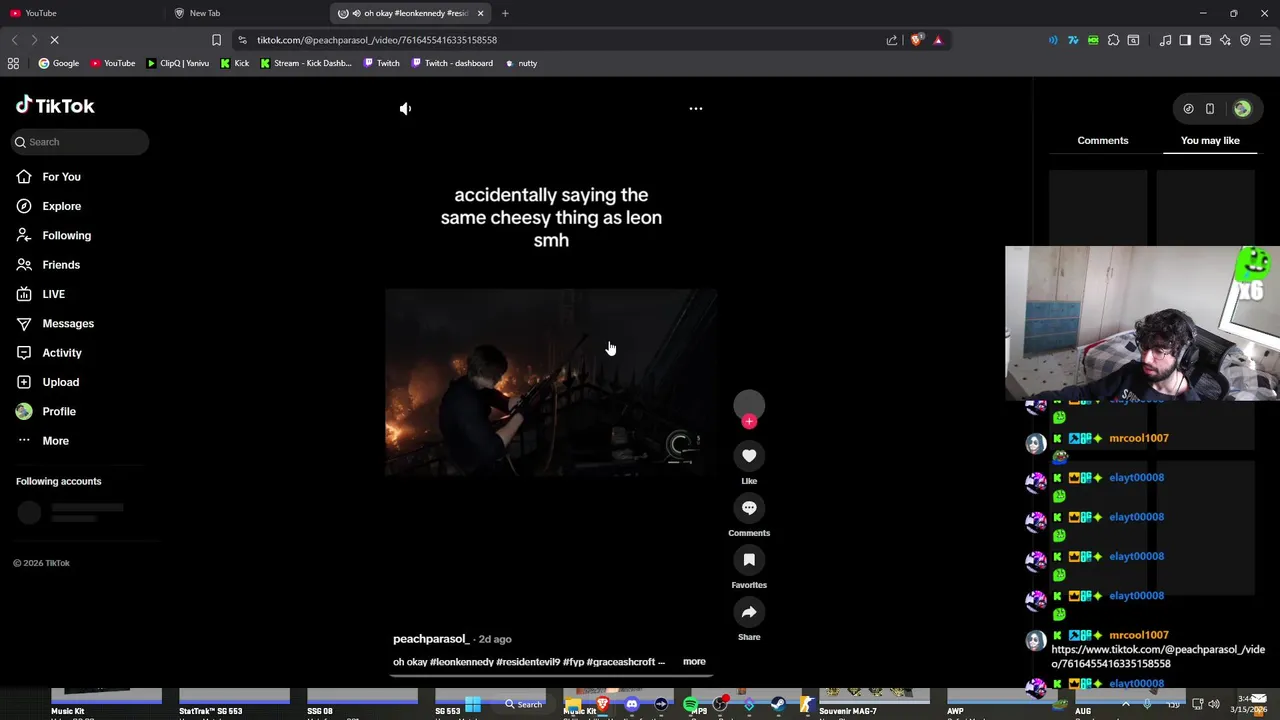Open the For You feed
1280x720 pixels.
click(x=48, y=177)
